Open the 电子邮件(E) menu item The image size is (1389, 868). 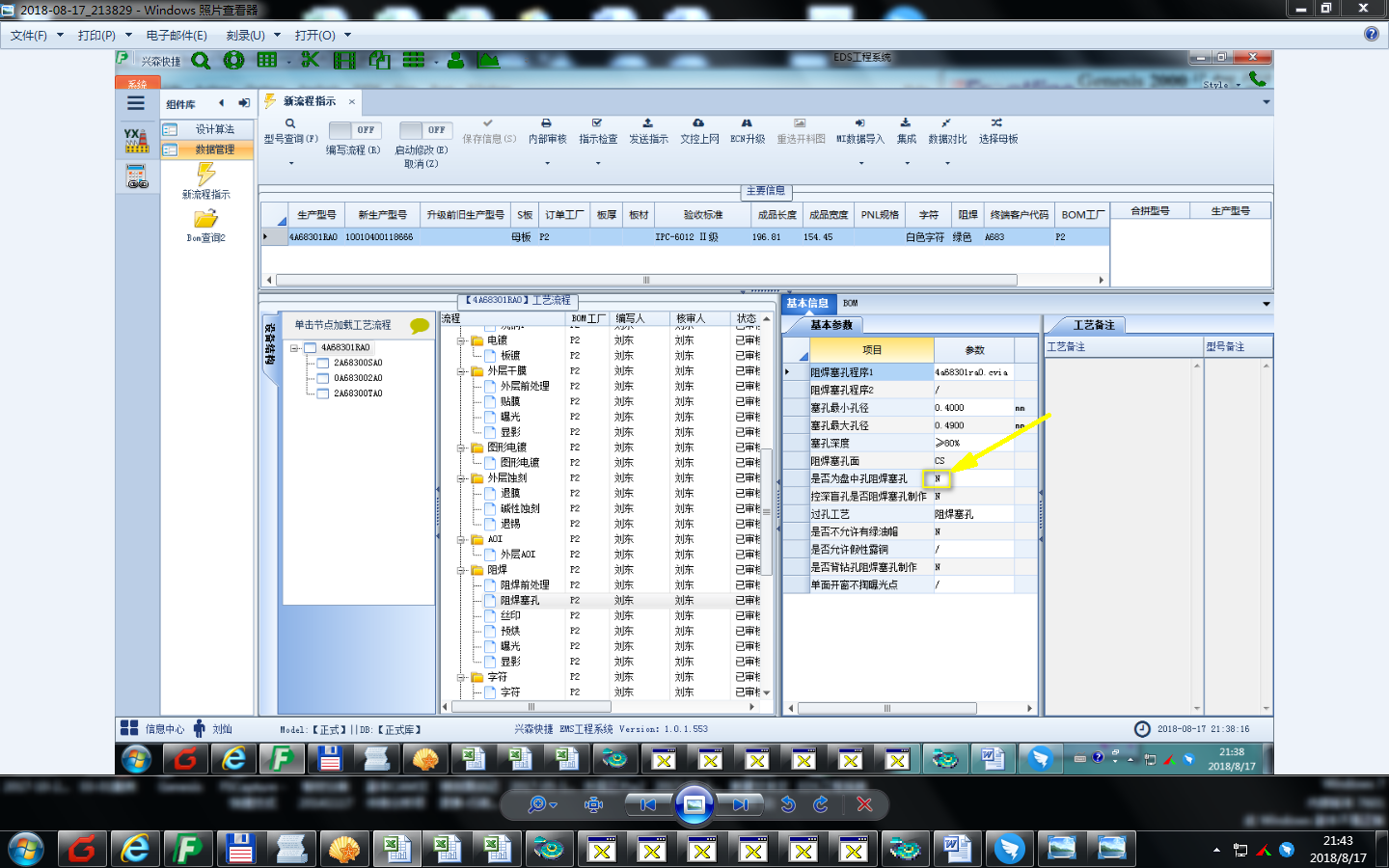[x=177, y=35]
